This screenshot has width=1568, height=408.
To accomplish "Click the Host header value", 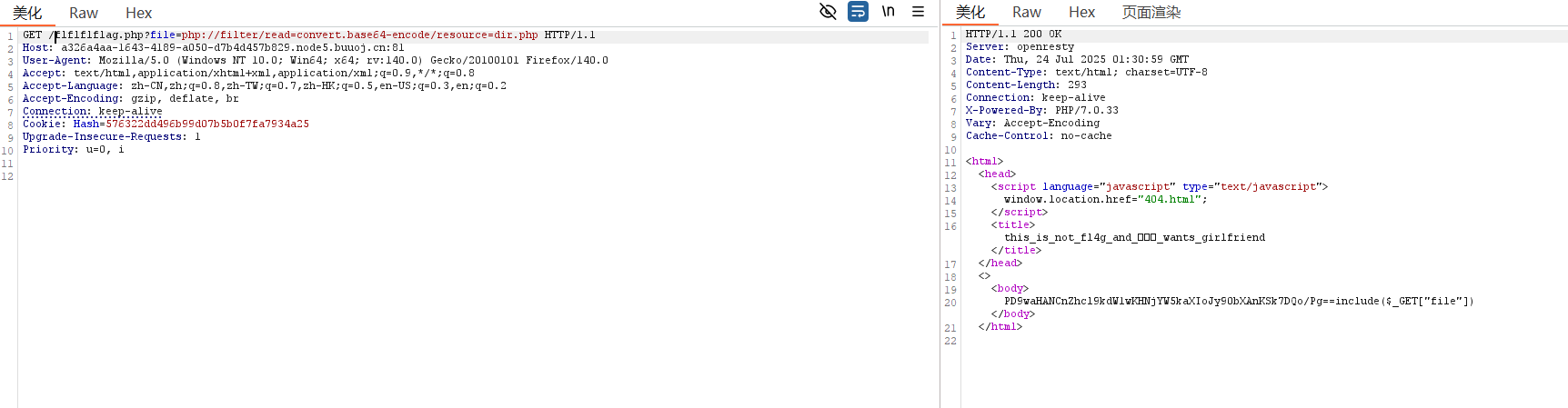I will click(x=233, y=48).
